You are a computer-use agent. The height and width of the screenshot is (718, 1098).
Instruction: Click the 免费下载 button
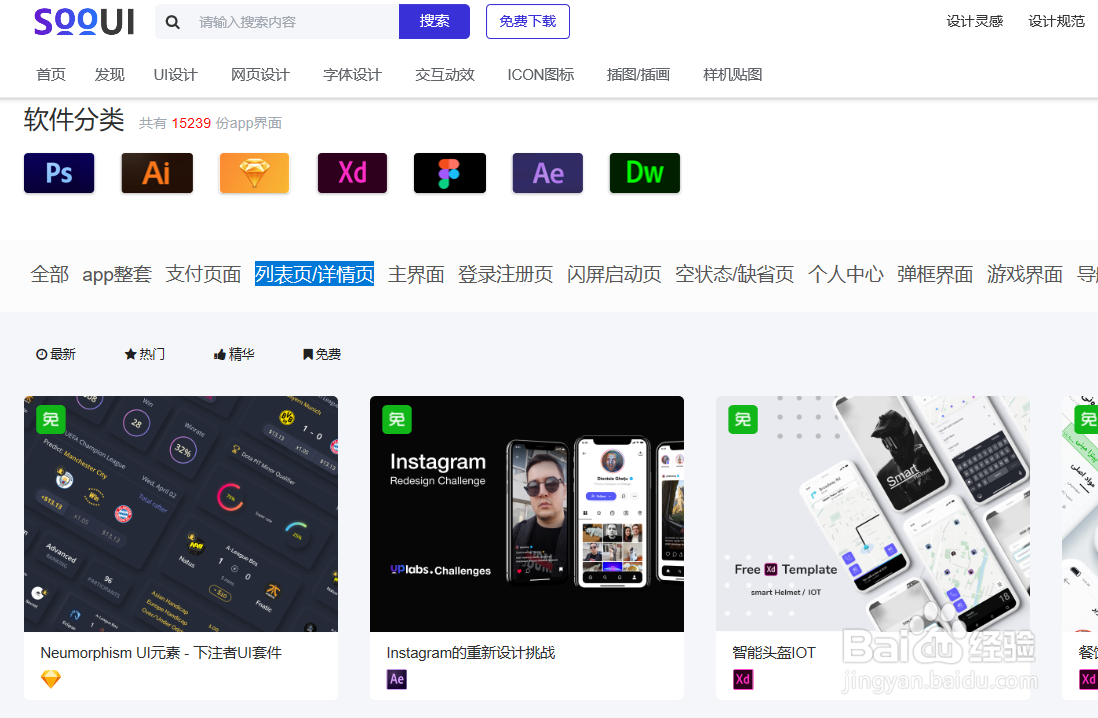[527, 21]
